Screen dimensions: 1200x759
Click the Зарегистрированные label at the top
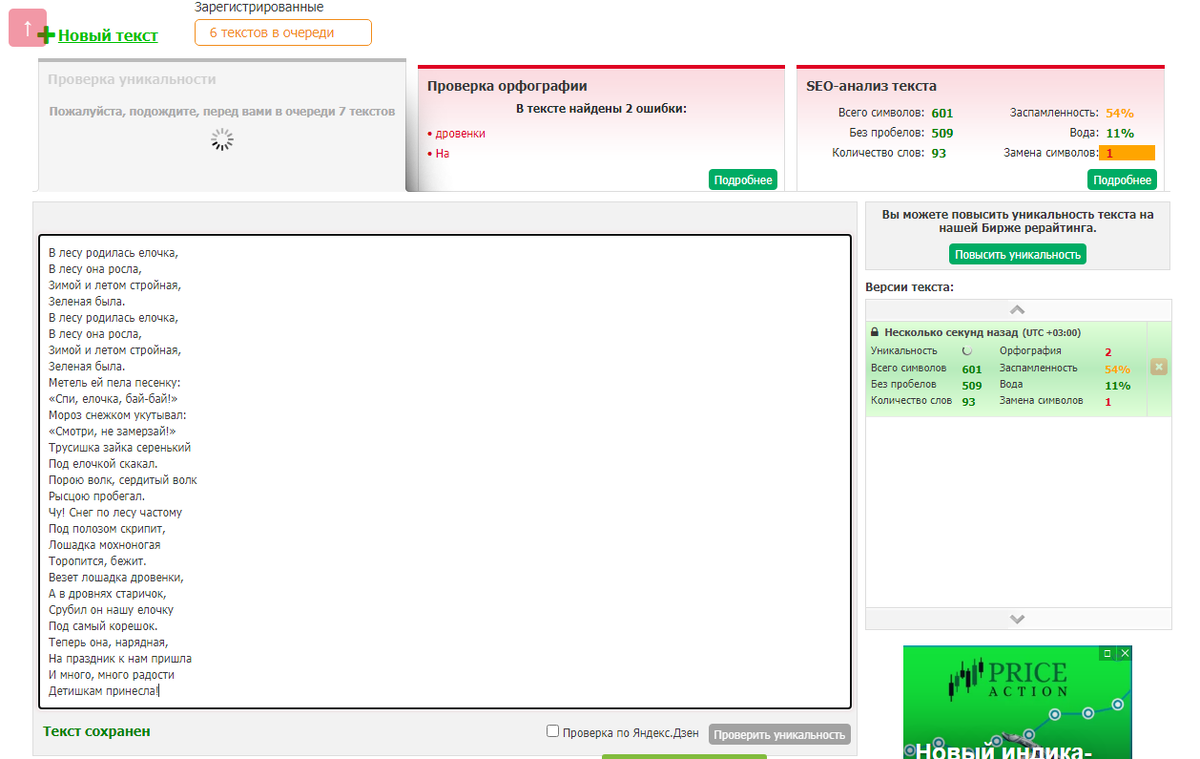click(x=259, y=8)
